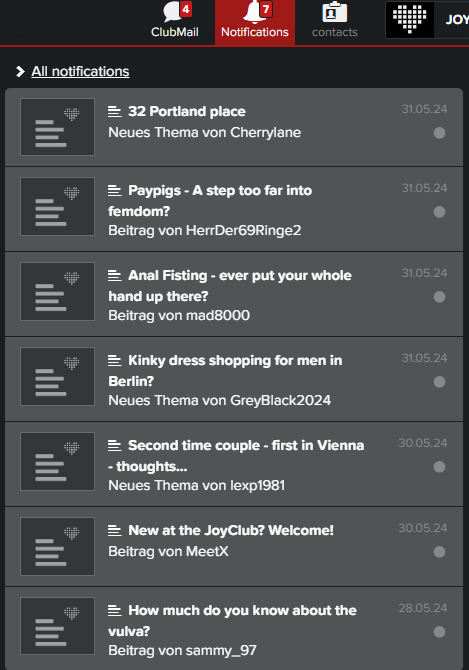
Task: Open the All notifications link
Action: coord(80,71)
